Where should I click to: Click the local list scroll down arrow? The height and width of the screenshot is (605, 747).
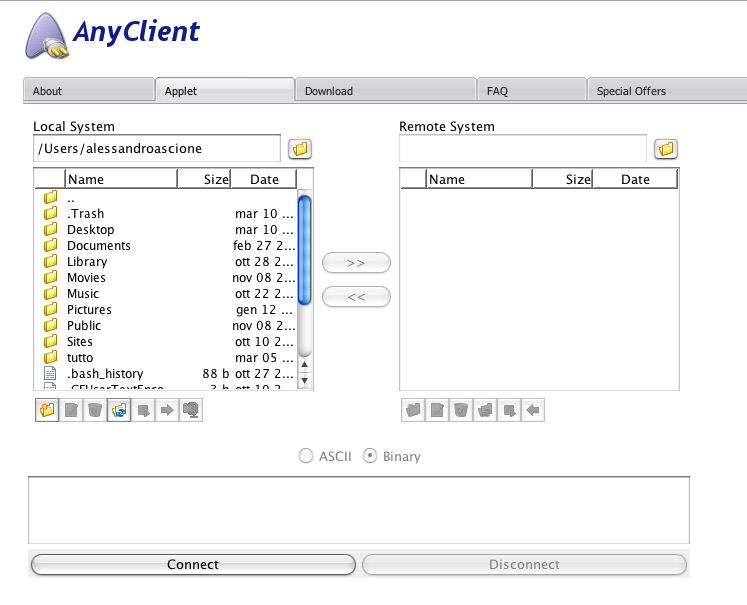(x=304, y=380)
